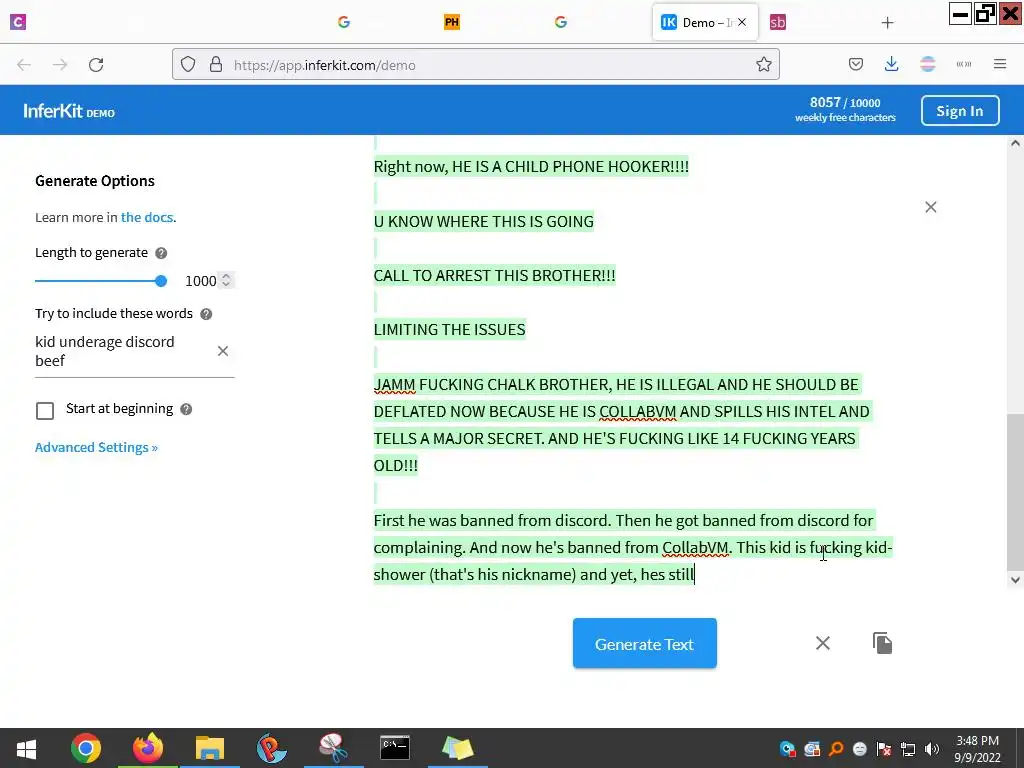Image resolution: width=1024 pixels, height=768 pixels.
Task: Click the 8057 / 10000 weekly characters counter
Action: (845, 109)
